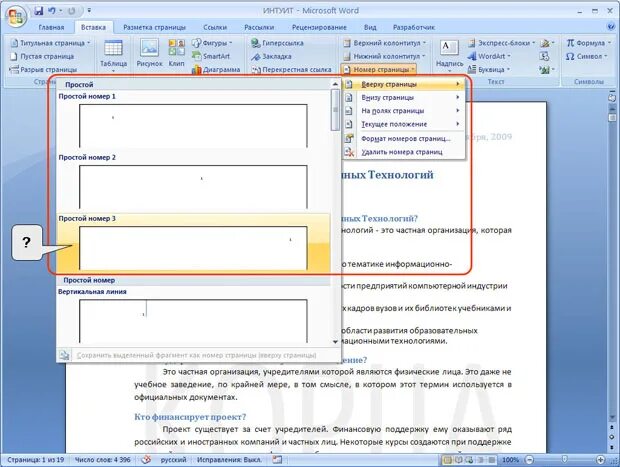Screen dimensions: 620x467
Task: Click Страница: 1 из 19 status
Action: coord(36,460)
